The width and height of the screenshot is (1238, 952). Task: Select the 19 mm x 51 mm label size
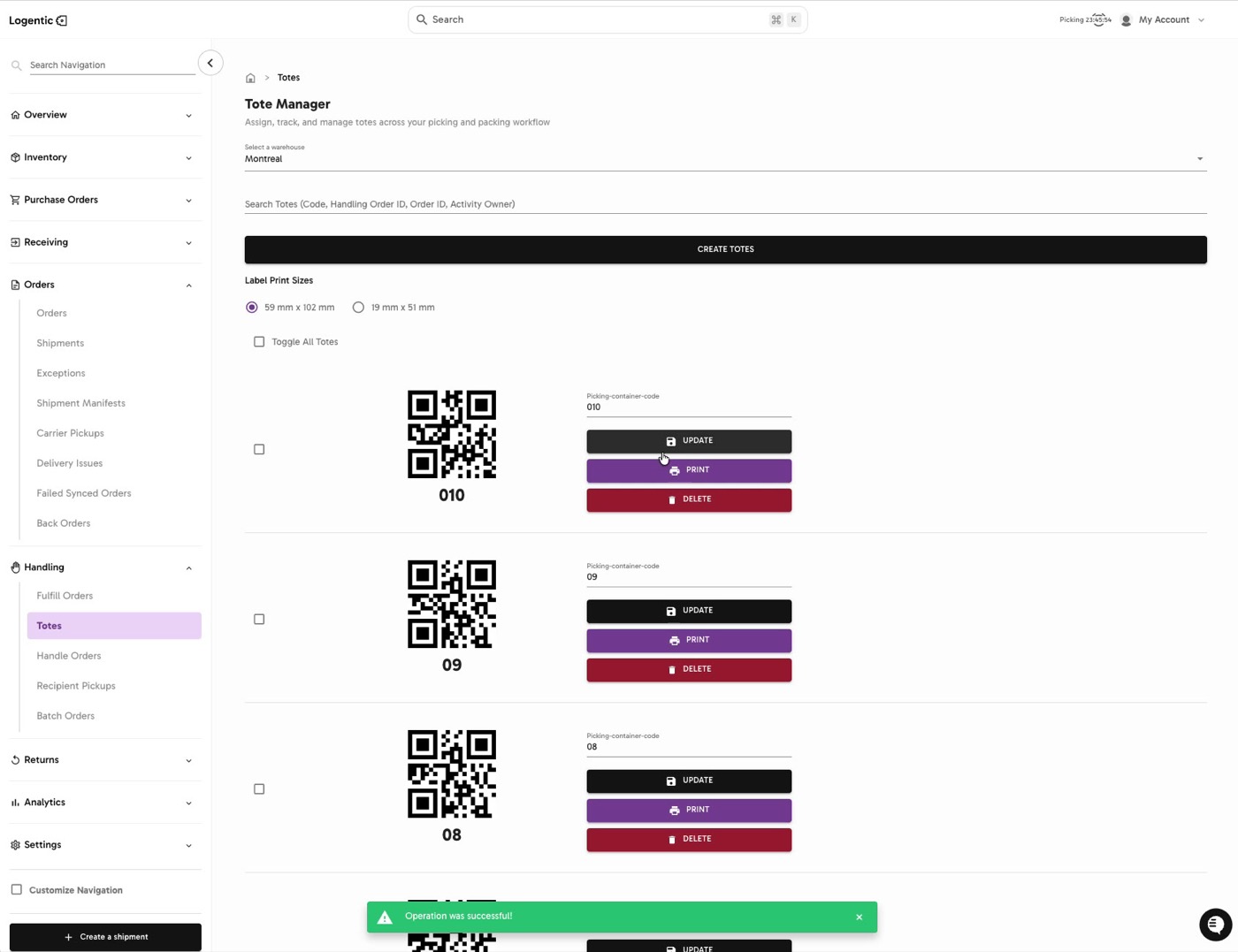[358, 308]
